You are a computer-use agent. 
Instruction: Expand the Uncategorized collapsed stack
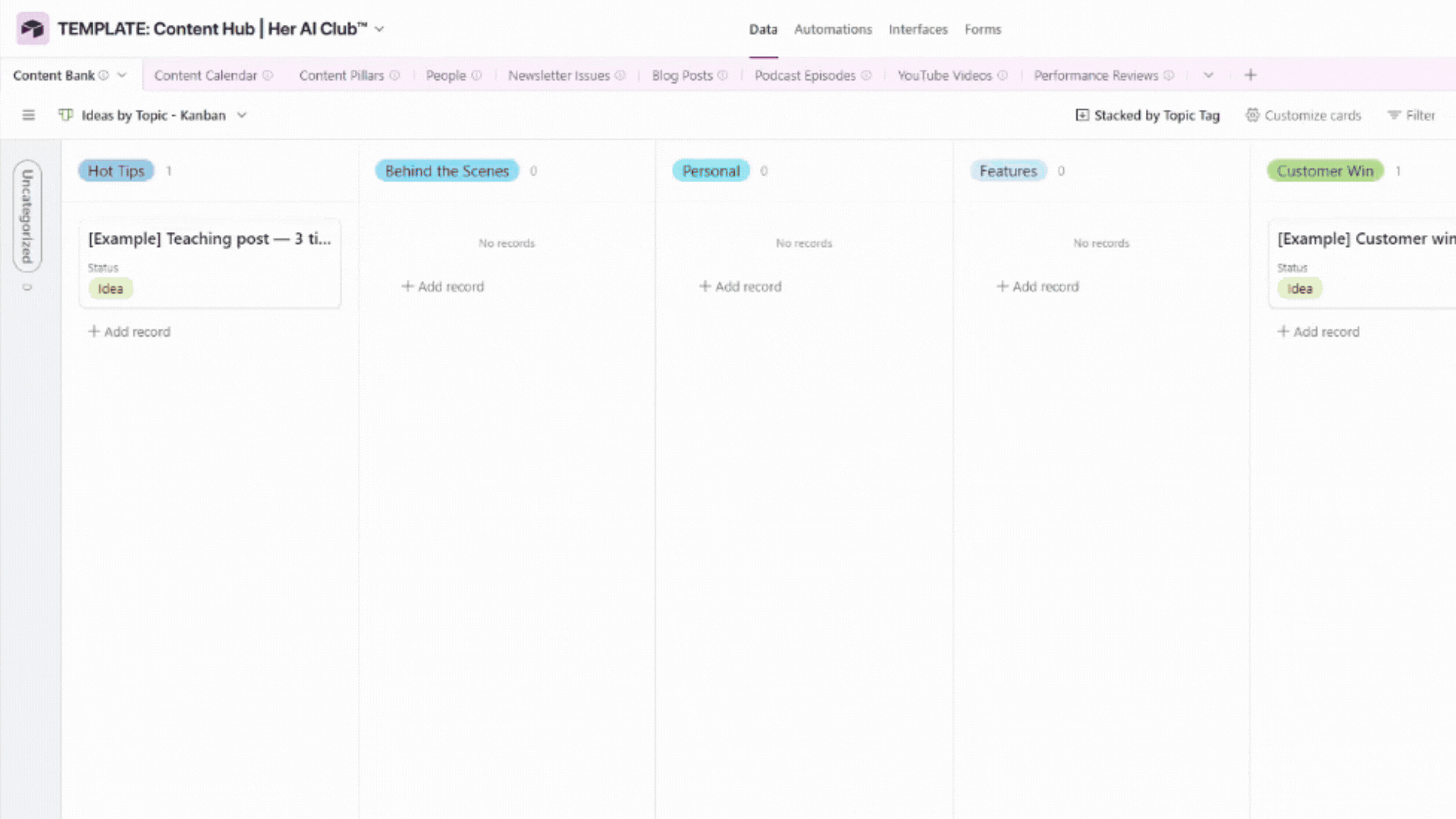(x=27, y=216)
